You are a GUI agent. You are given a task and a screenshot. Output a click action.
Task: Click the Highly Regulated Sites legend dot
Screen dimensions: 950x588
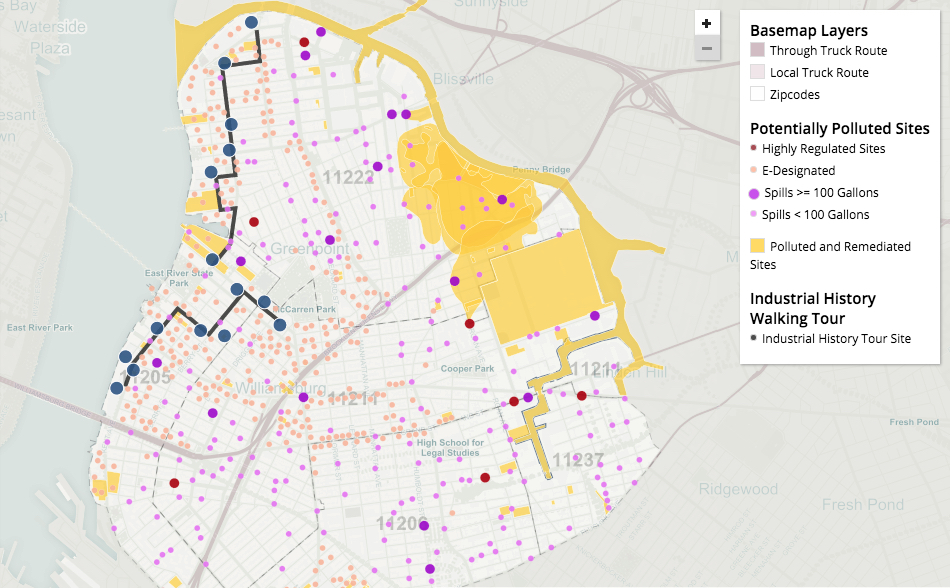point(753,148)
